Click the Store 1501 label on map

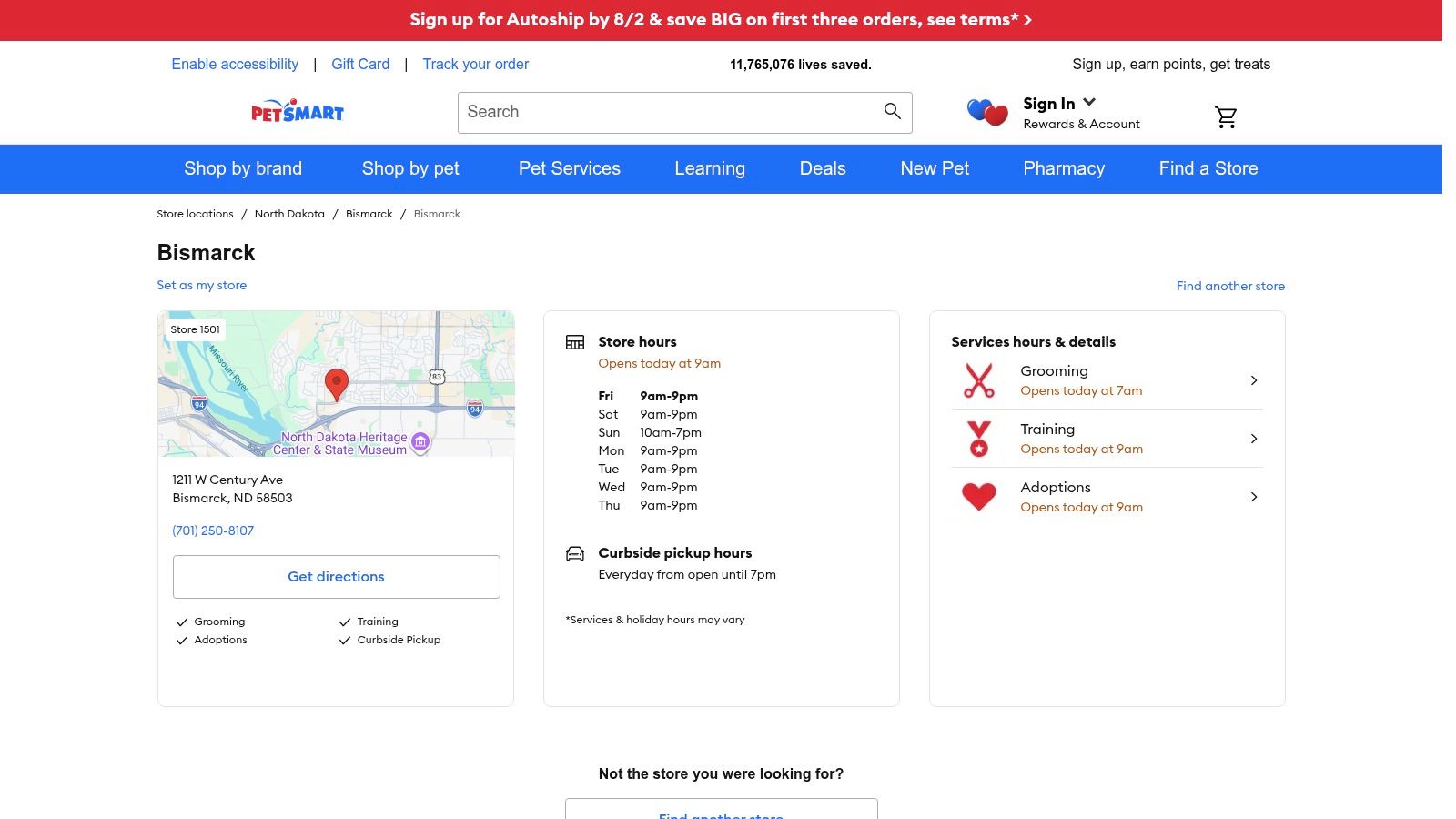click(196, 329)
